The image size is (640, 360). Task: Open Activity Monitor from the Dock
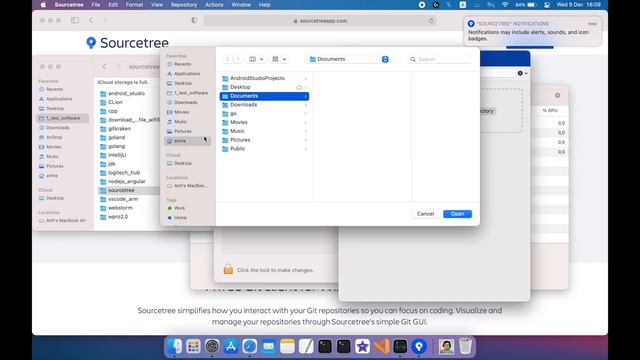pyautogui.click(x=400, y=347)
